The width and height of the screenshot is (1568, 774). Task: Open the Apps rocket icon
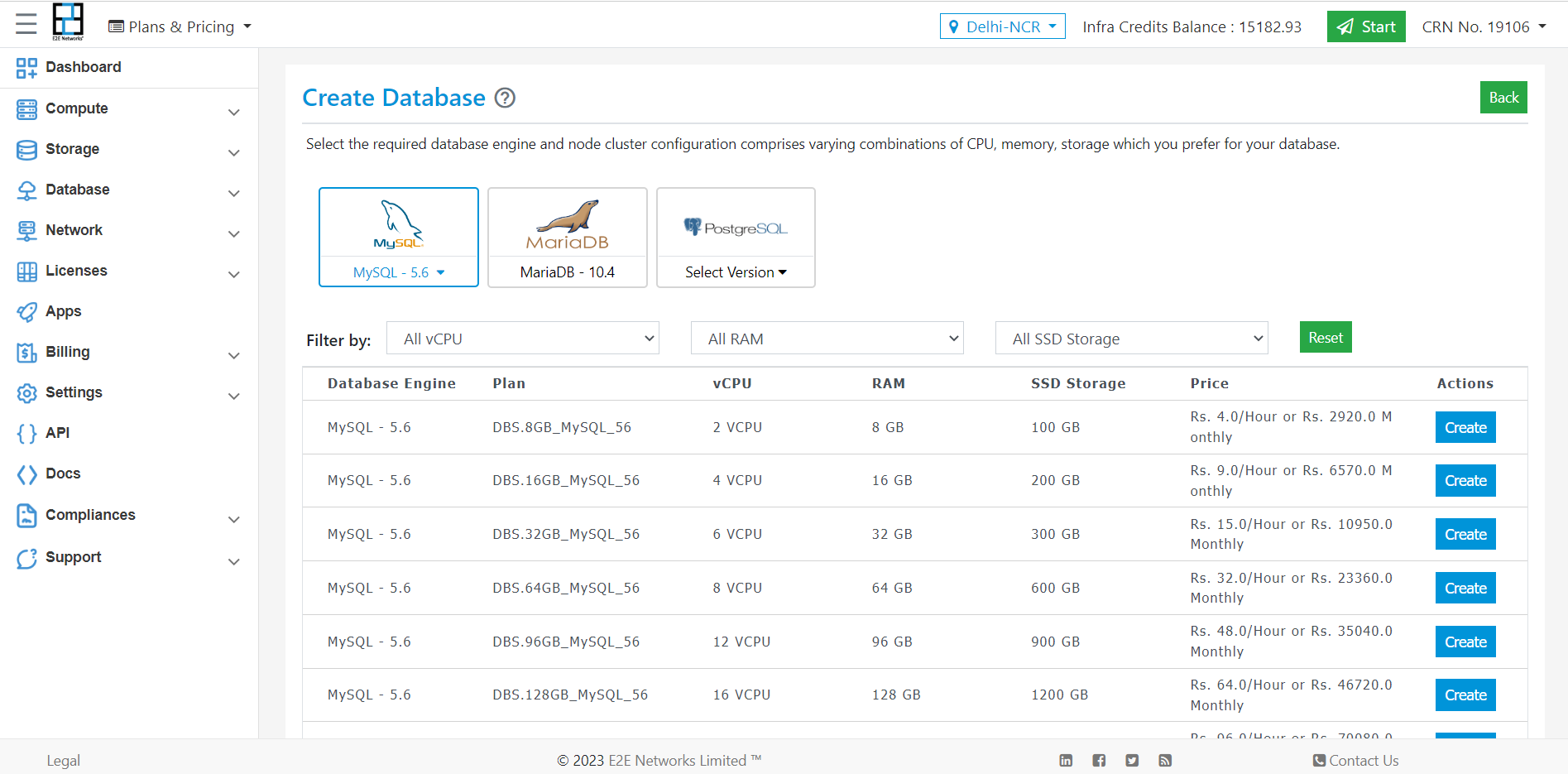point(26,312)
